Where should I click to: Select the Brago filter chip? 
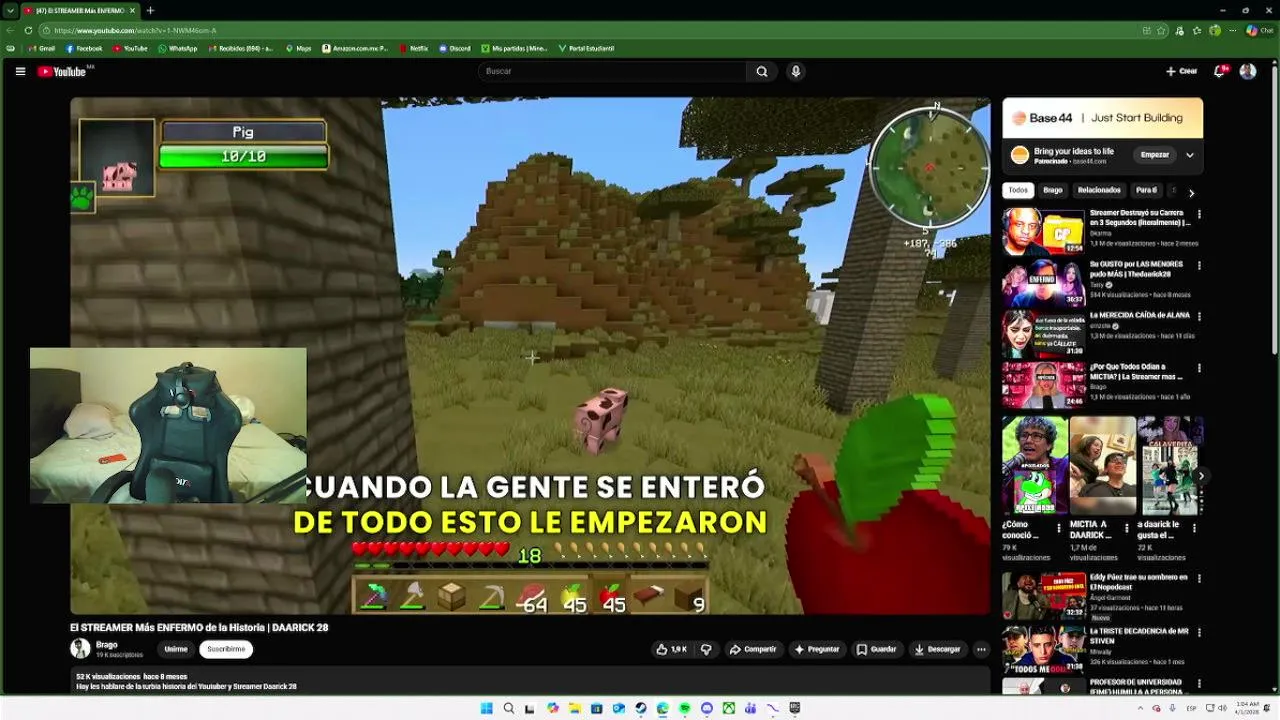(x=1053, y=190)
